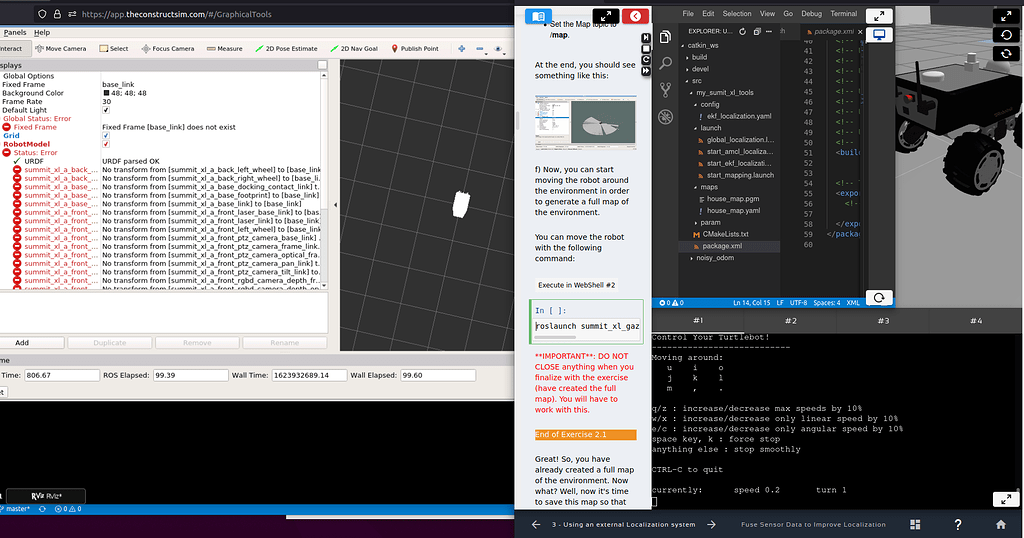Uncheck the Grid display checkbox
1024x538 pixels.
pyautogui.click(x=107, y=136)
